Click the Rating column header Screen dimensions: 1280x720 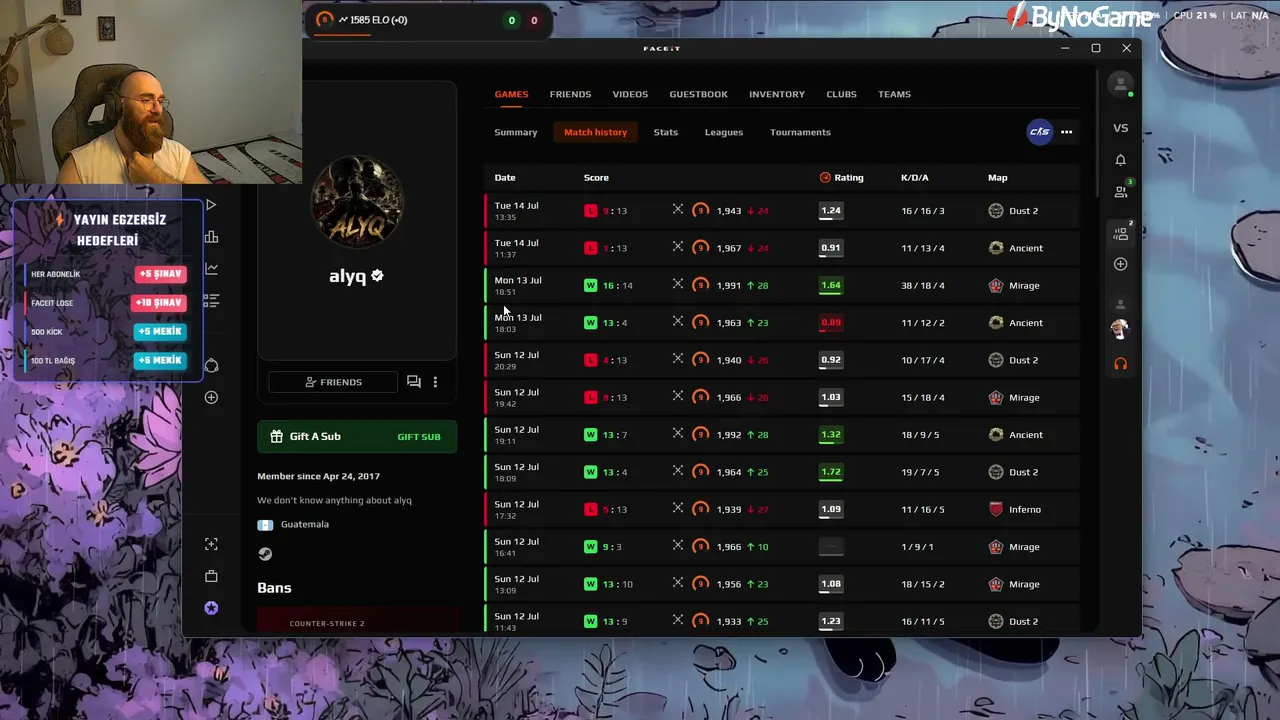tap(841, 178)
